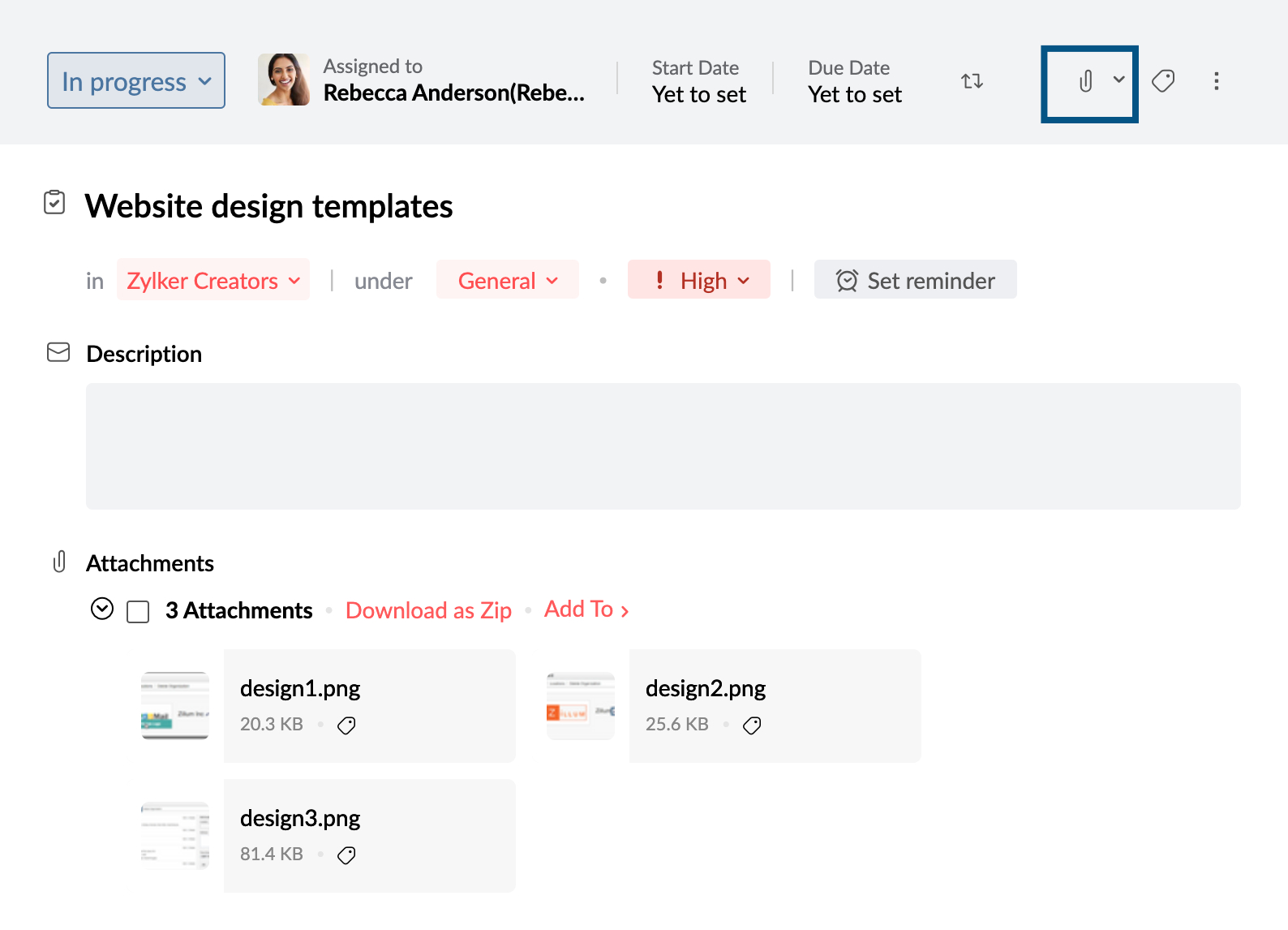
Task: Click inside the Description text area
Action: pos(663,446)
